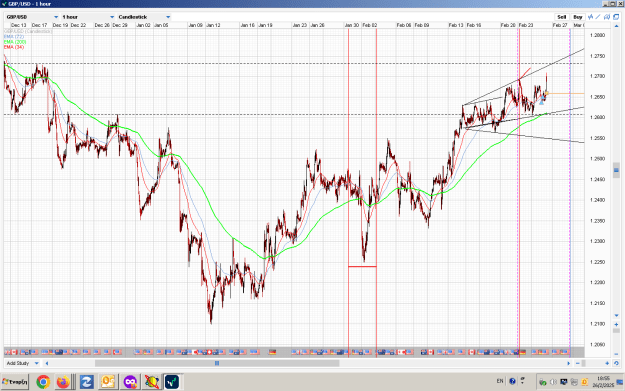This screenshot has height=391, width=625.
Task: Click the vertical price scale slider handle
Action: pyautogui.click(x=616, y=171)
